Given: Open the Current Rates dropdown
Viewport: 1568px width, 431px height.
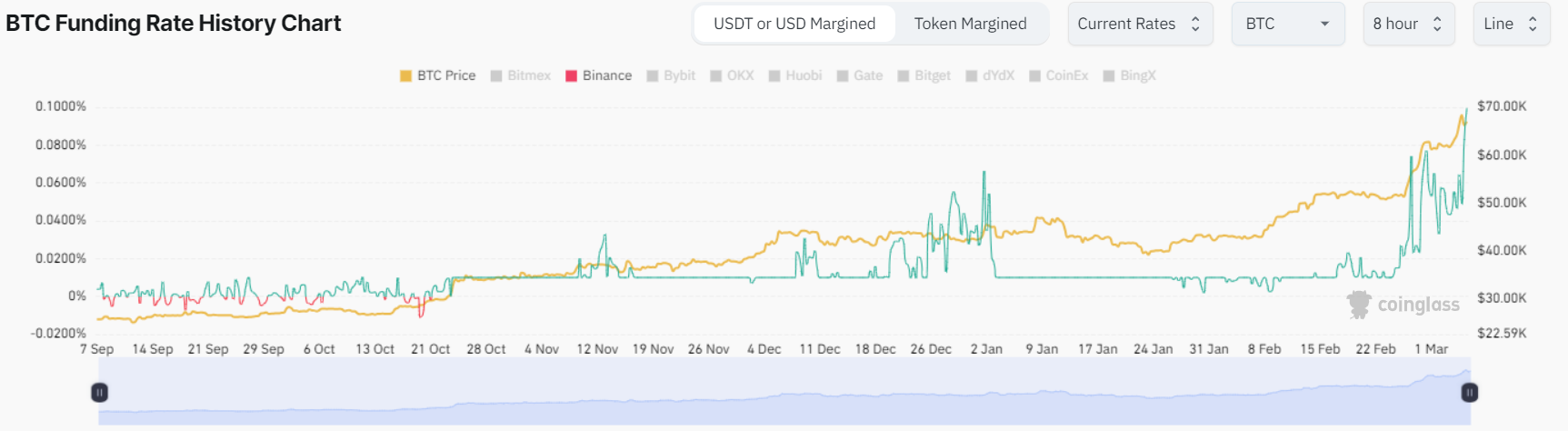Looking at the screenshot, I should [x=1140, y=24].
